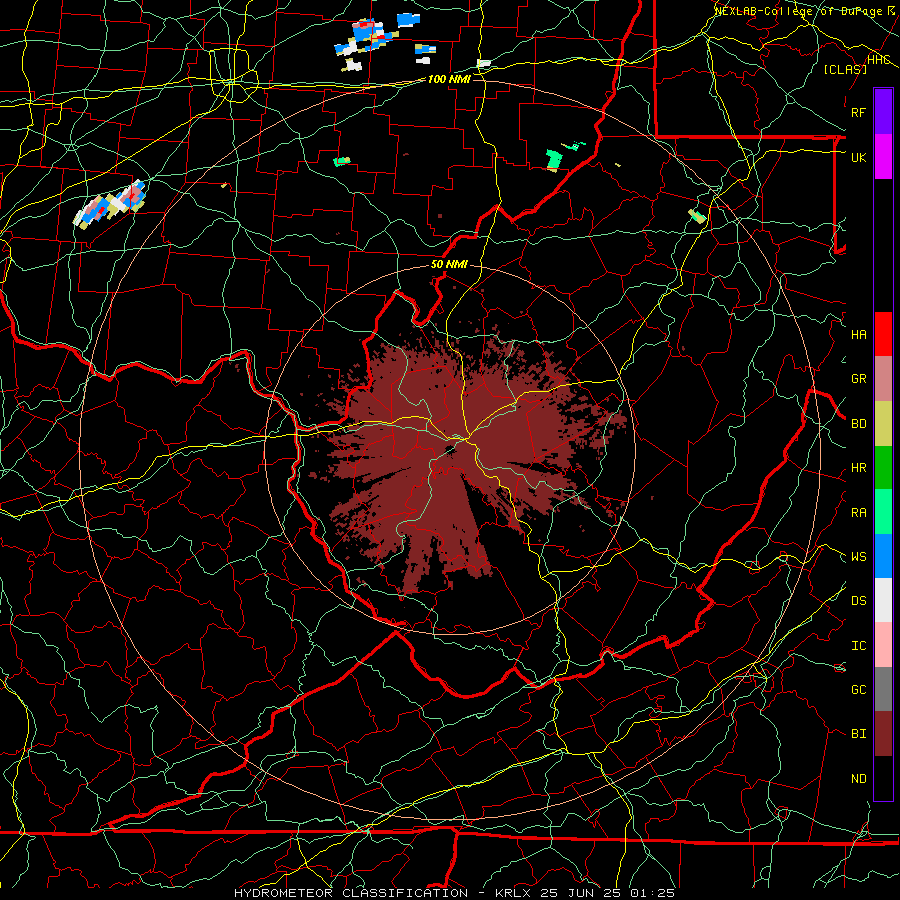Viewport: 900px width, 900px height.
Task: Click the DS legend label
Action: pyautogui.click(x=858, y=601)
